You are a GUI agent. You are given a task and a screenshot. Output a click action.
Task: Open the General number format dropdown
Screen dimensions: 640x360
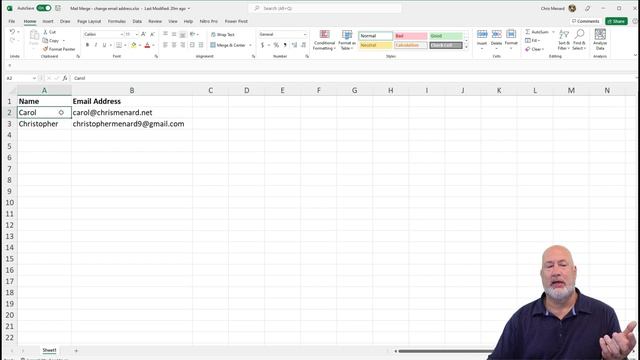tap(305, 34)
